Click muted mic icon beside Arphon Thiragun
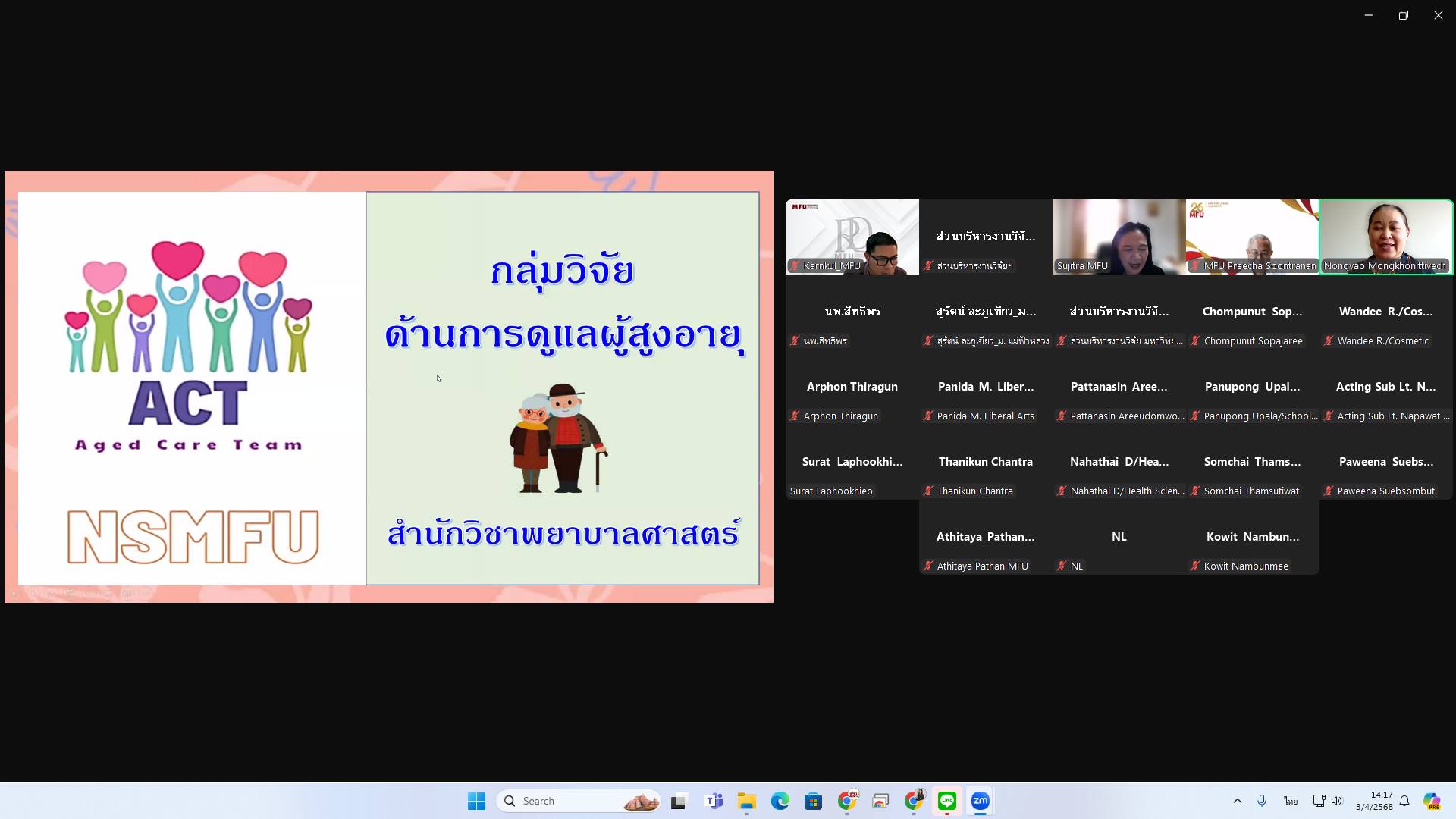Screen dimensions: 1456x819 point(795,416)
